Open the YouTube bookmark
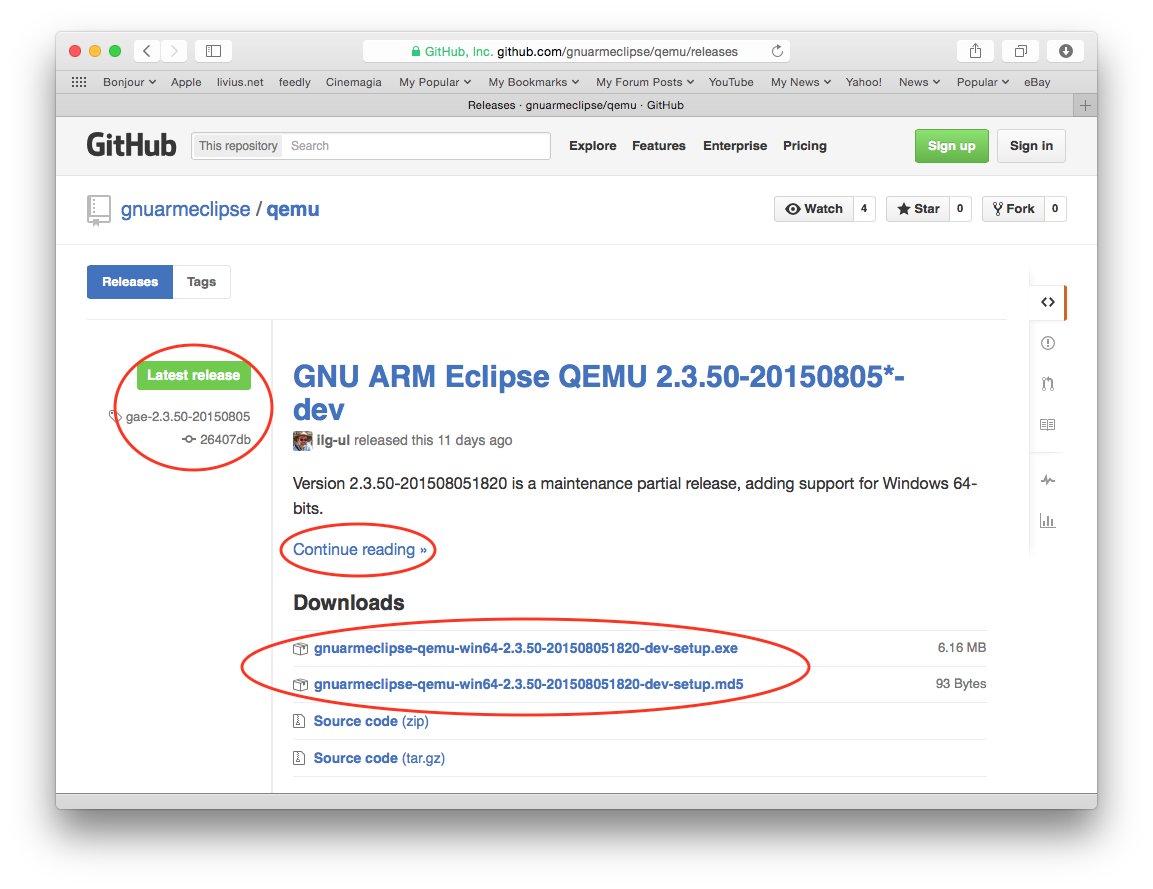The width and height of the screenshot is (1153, 889). 731,82
